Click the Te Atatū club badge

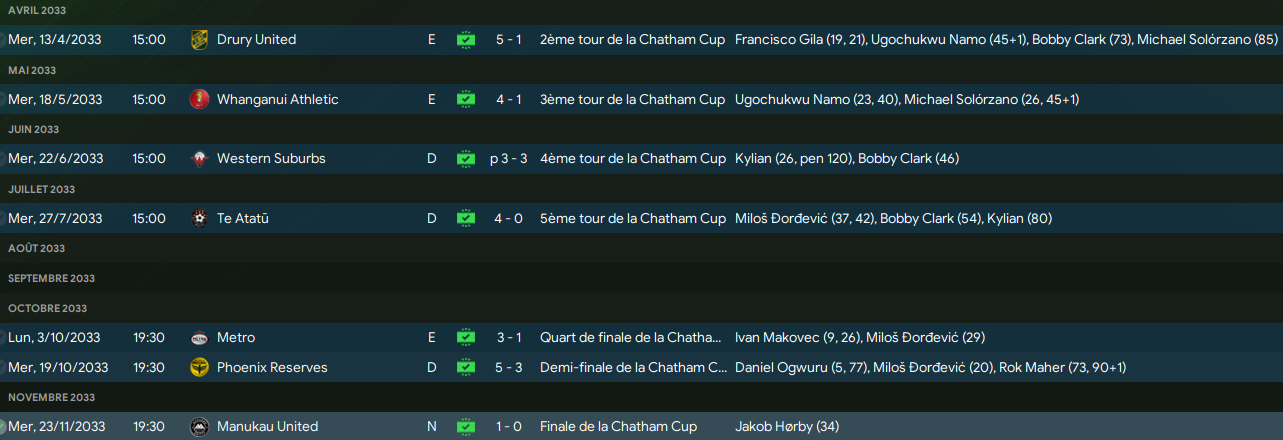199,218
